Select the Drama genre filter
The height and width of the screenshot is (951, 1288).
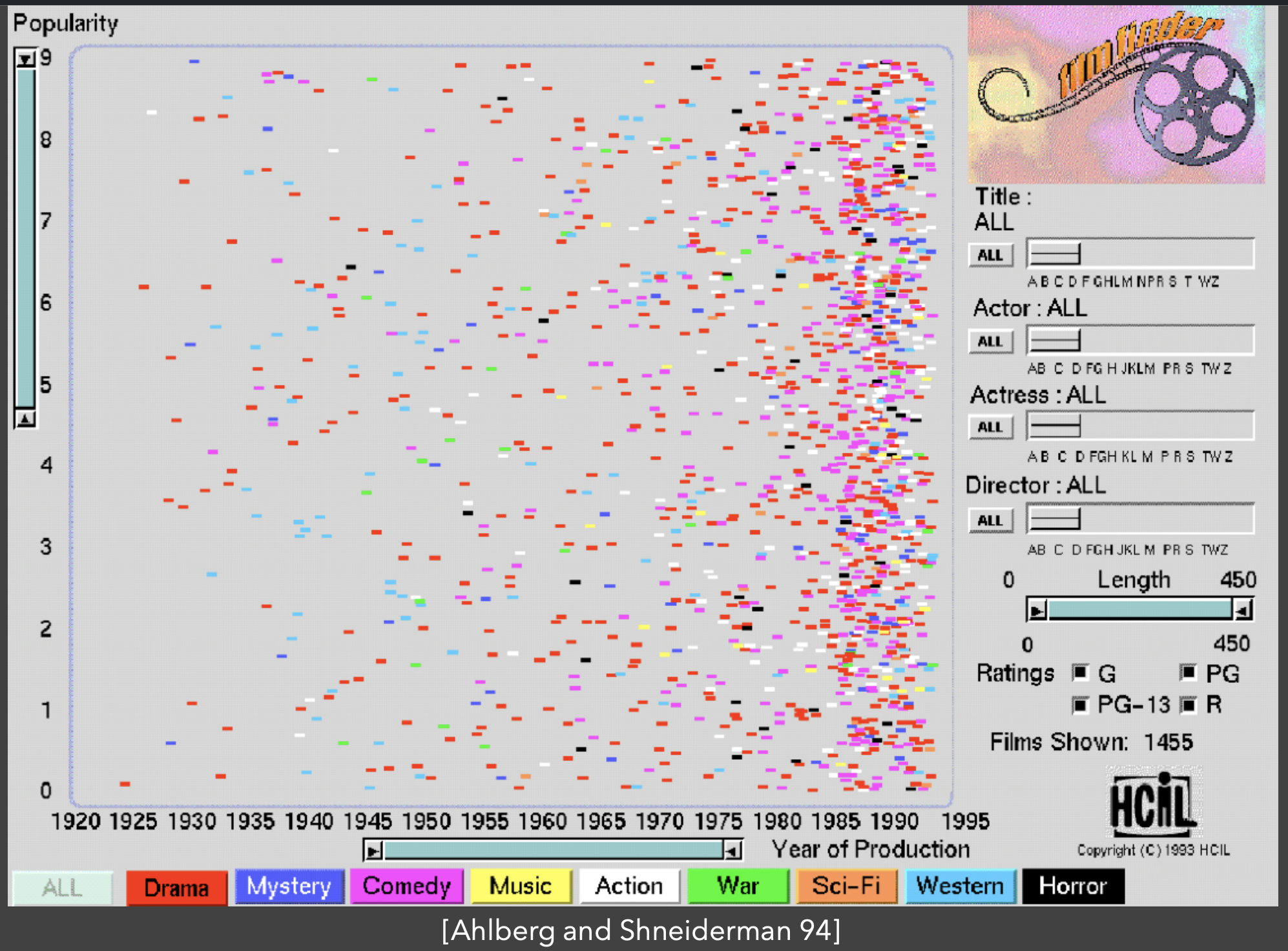176,887
